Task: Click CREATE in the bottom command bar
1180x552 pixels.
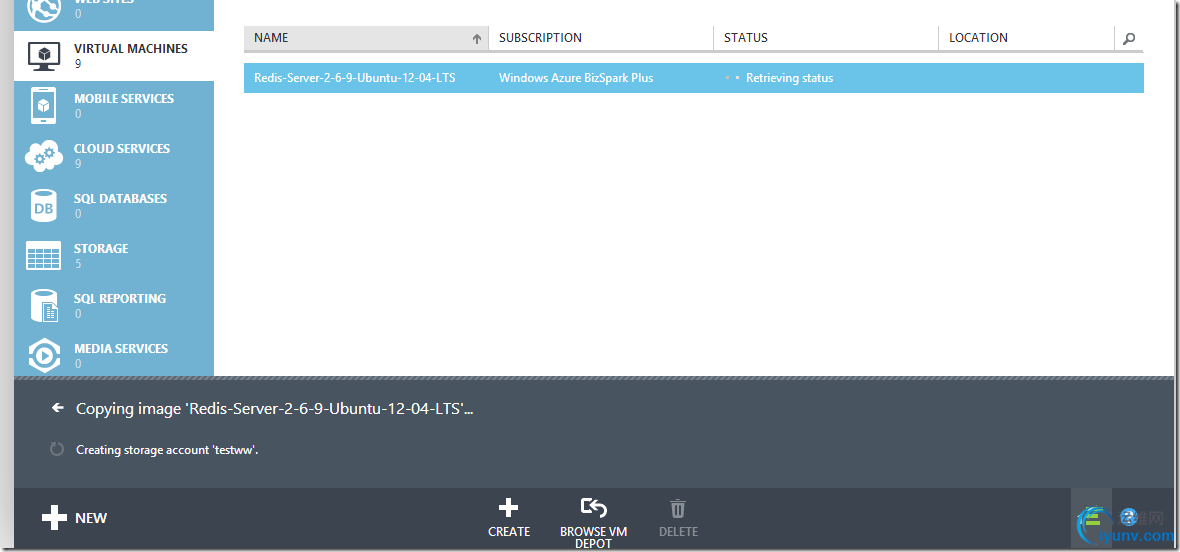Action: coord(509,518)
